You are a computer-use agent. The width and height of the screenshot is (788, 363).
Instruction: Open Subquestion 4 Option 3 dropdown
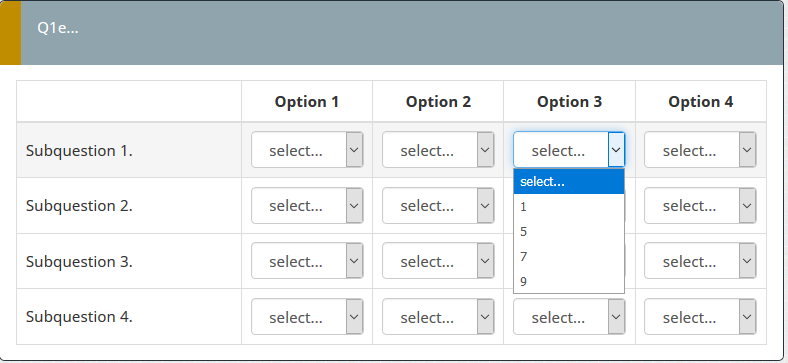pyautogui.click(x=569, y=317)
